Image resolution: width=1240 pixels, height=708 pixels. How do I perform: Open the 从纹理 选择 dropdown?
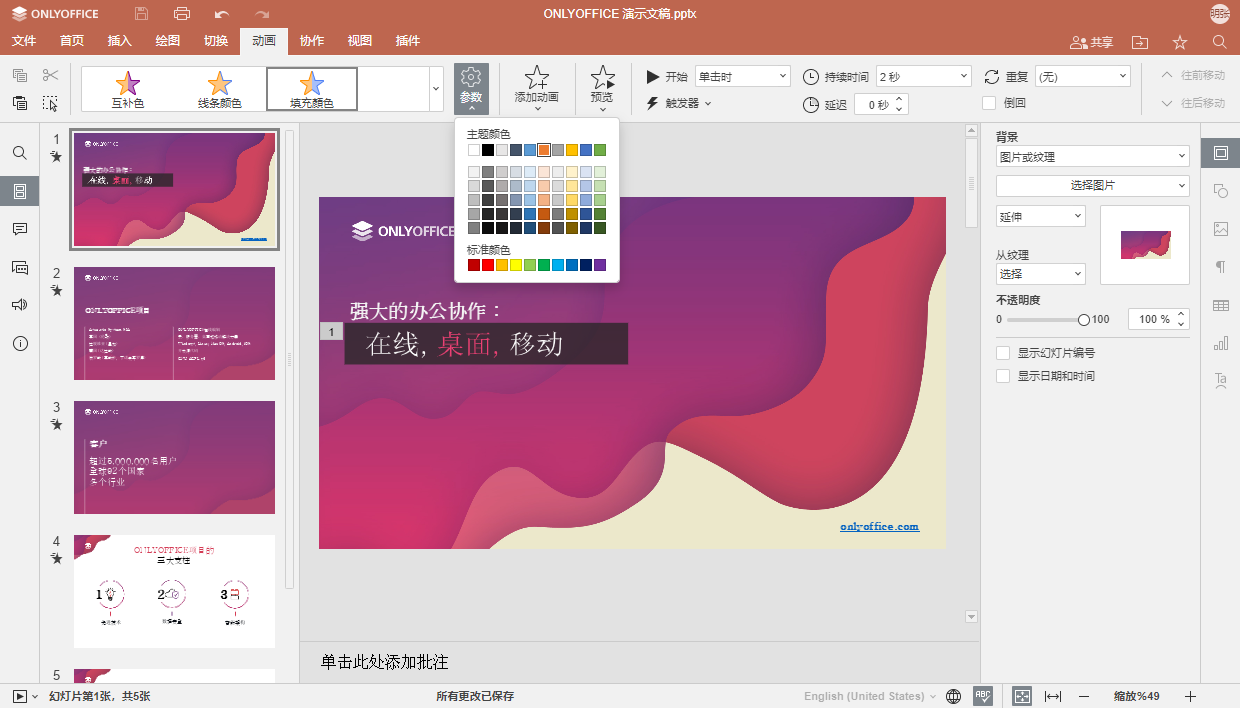pyautogui.click(x=1041, y=274)
